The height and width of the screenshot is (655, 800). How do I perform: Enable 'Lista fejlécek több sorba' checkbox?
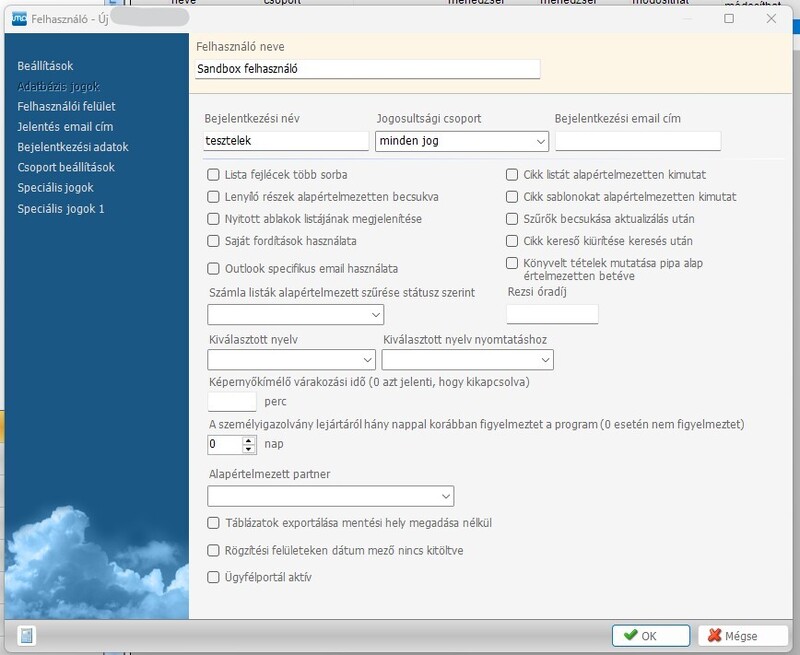tap(213, 175)
